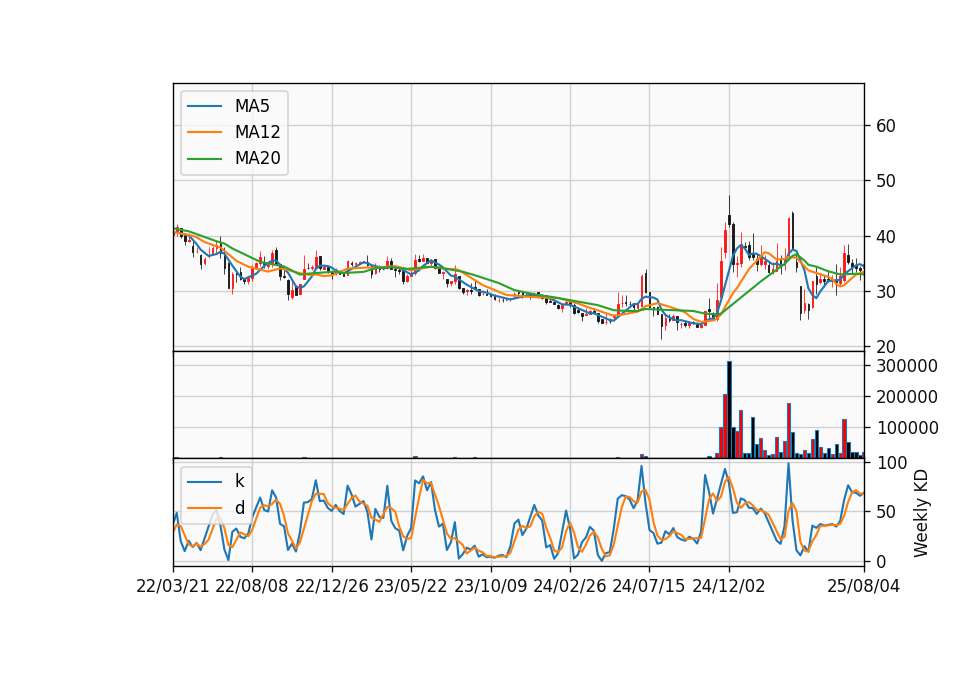Click the price axis value 40
The width and height of the screenshot is (960, 690).
pos(885,236)
